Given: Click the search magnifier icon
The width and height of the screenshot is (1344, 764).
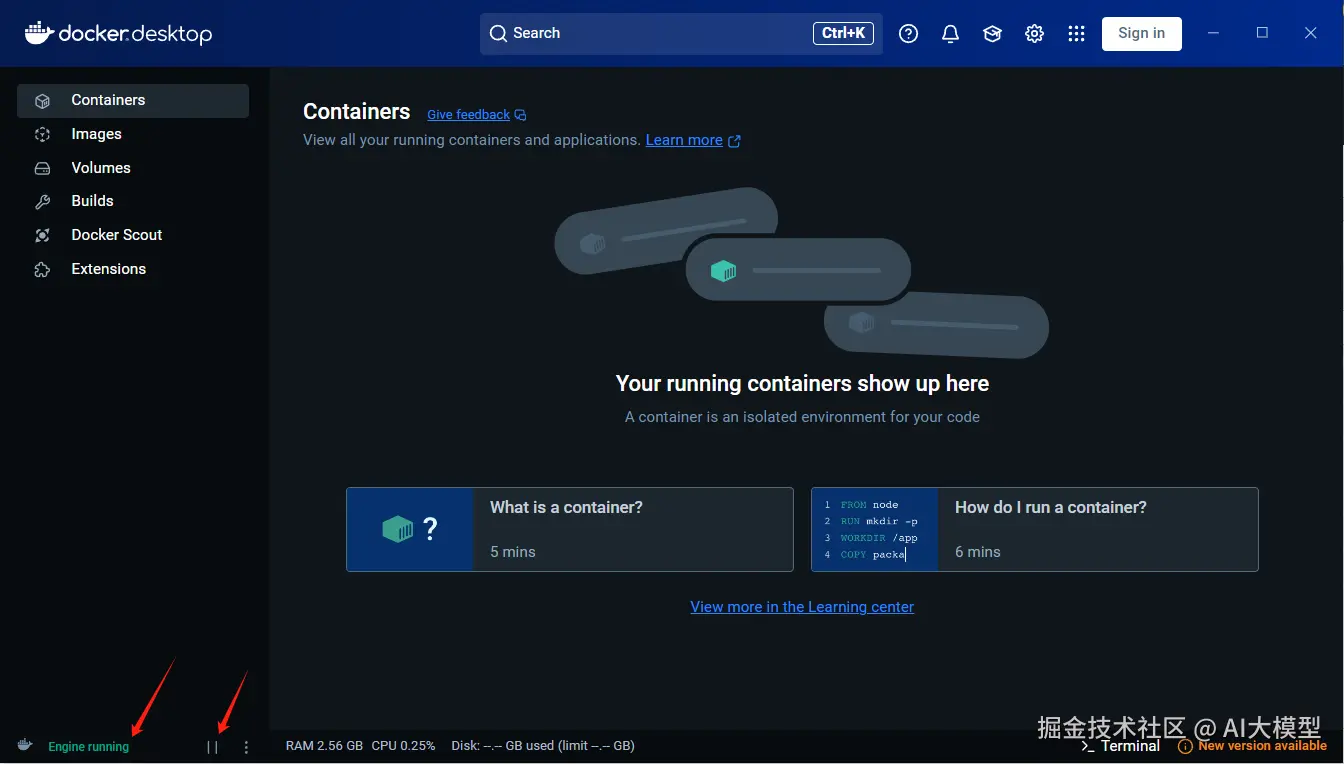Looking at the screenshot, I should click(498, 33).
